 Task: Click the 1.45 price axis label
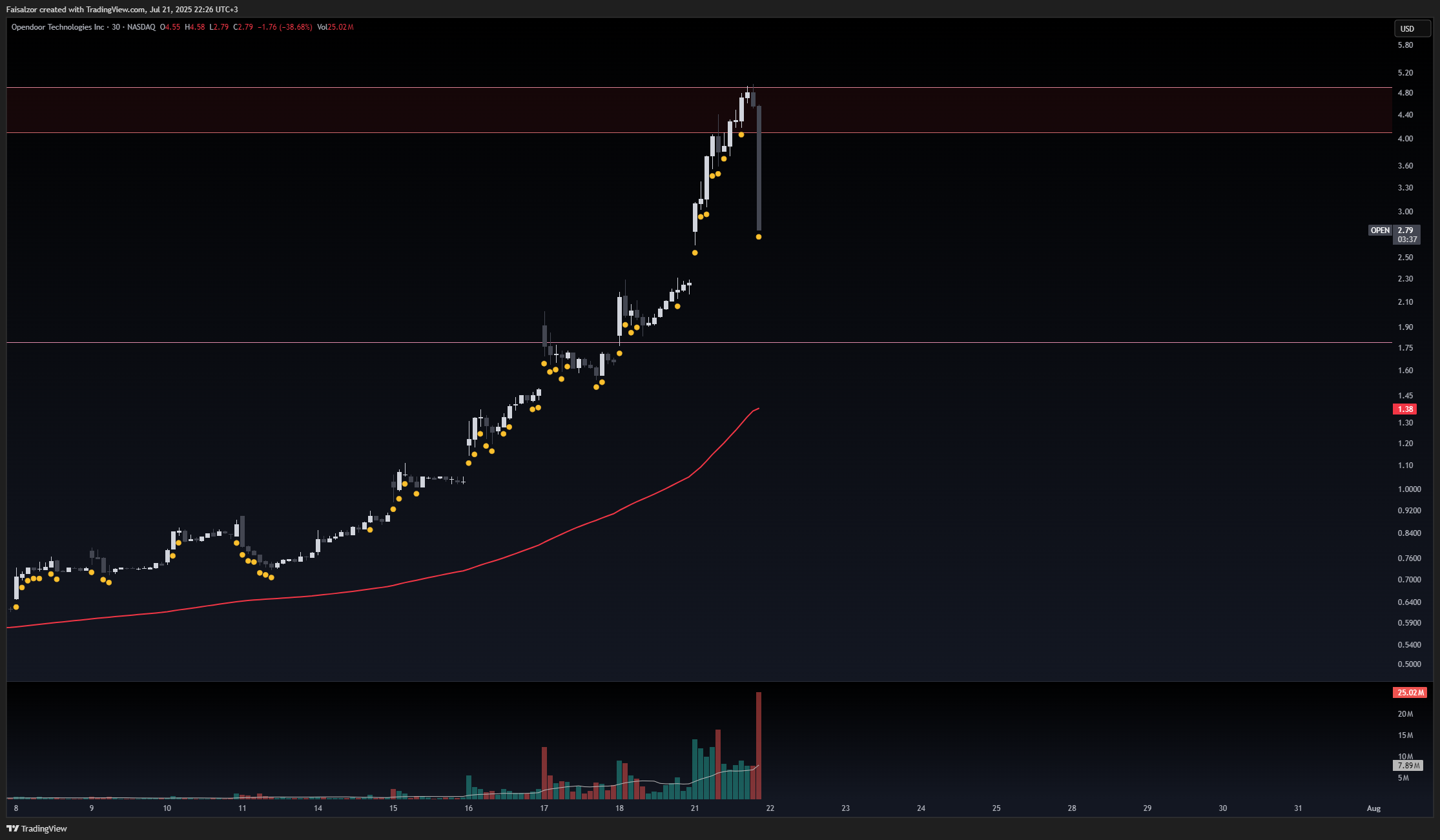(1405, 396)
